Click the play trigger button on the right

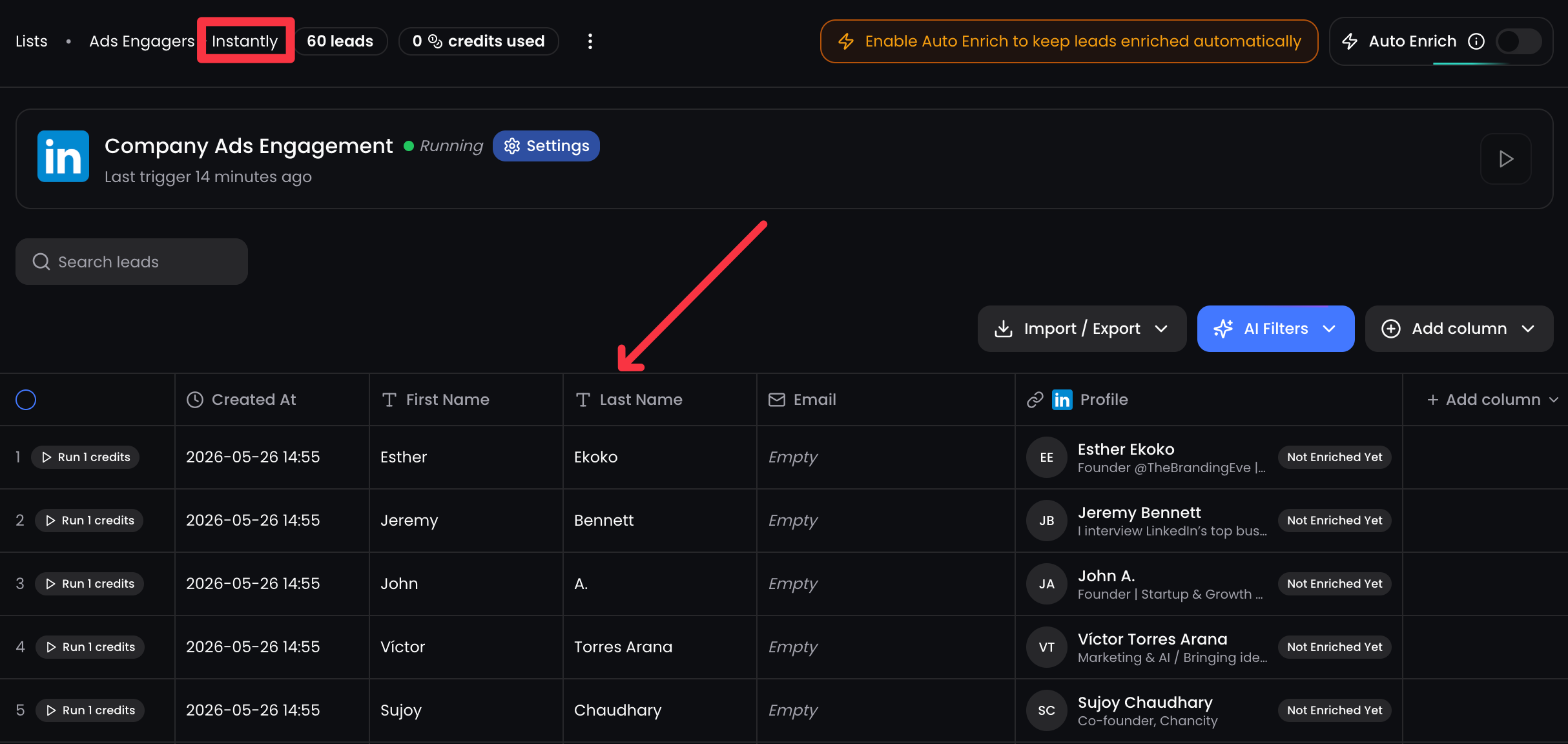[1506, 159]
